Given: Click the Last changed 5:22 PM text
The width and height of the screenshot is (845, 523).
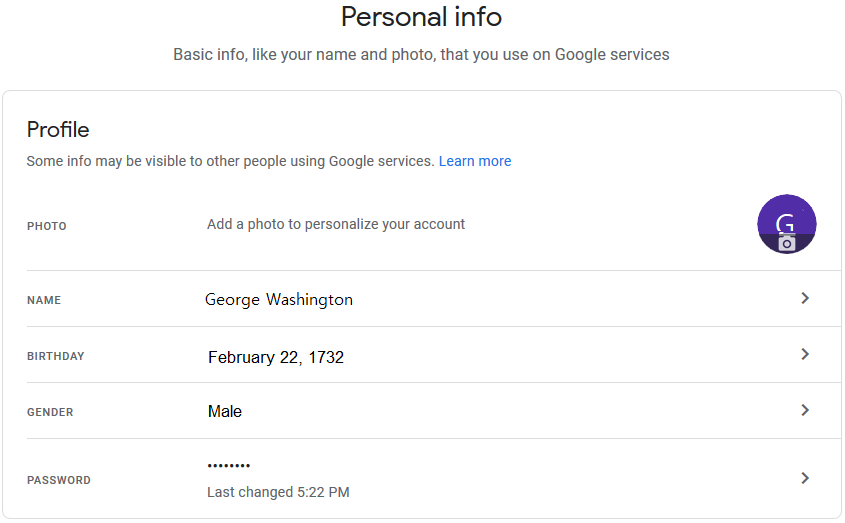Looking at the screenshot, I should [x=278, y=492].
